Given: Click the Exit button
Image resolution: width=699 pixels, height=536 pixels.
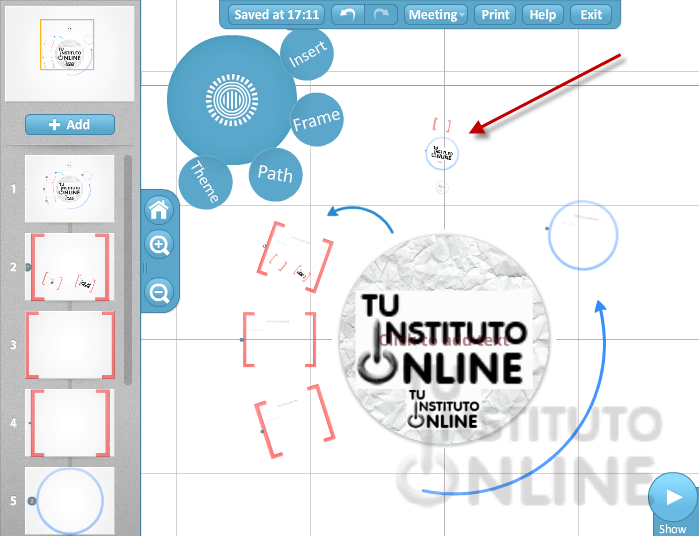Looking at the screenshot, I should coord(591,15).
